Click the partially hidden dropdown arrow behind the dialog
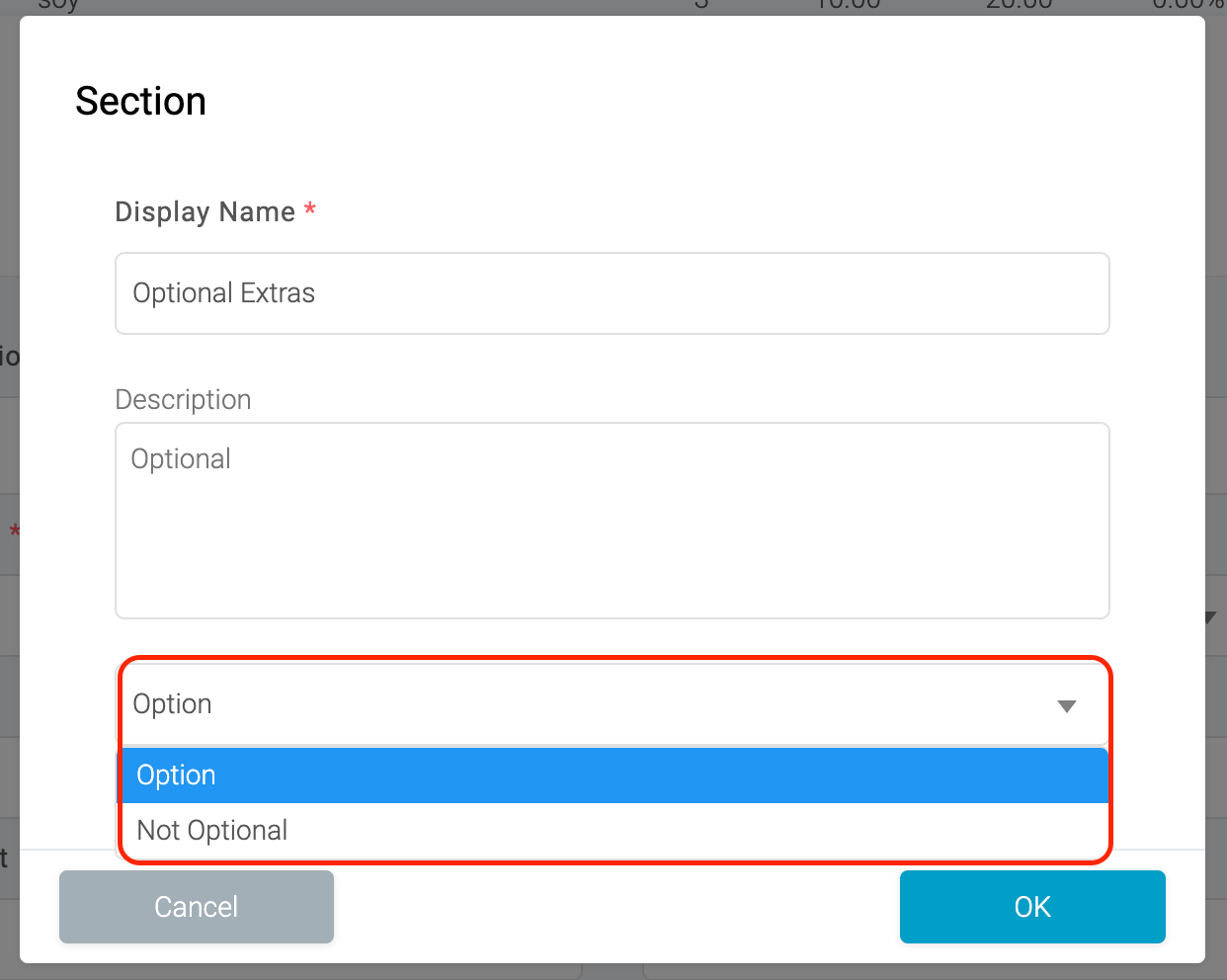This screenshot has width=1227, height=980. coord(1211,617)
